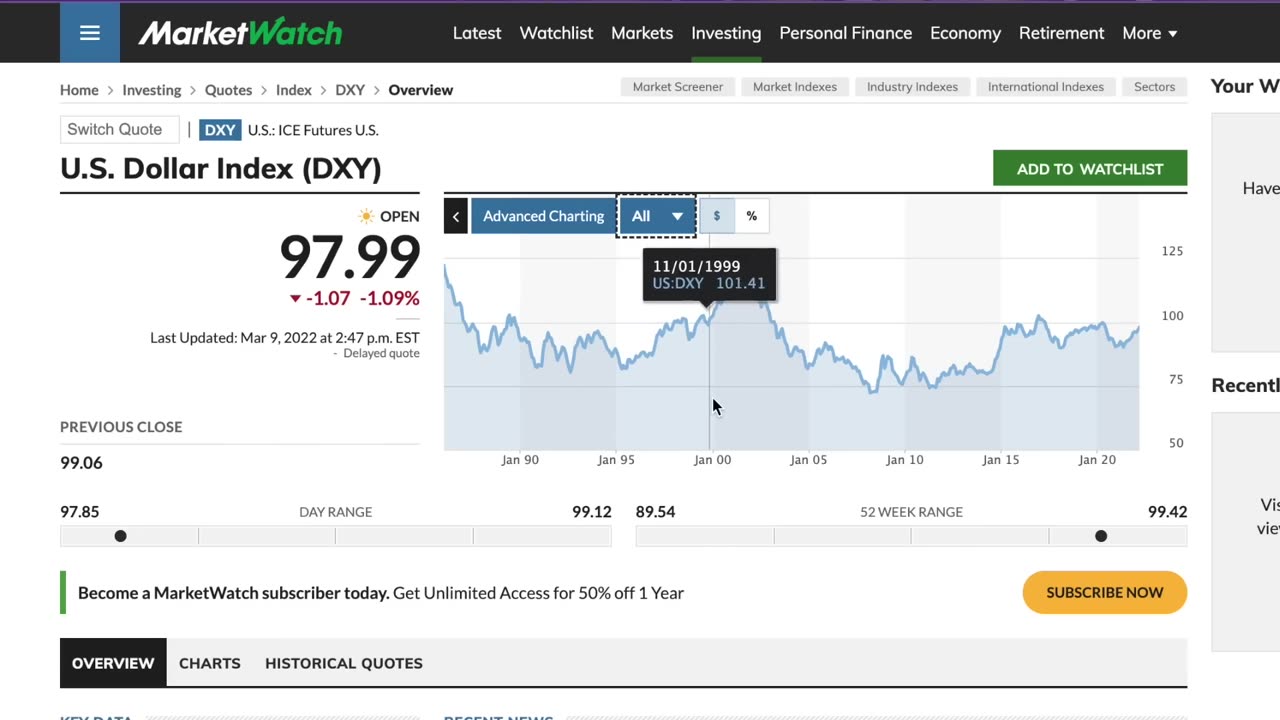Click the MarketWatch logo

click(240, 33)
